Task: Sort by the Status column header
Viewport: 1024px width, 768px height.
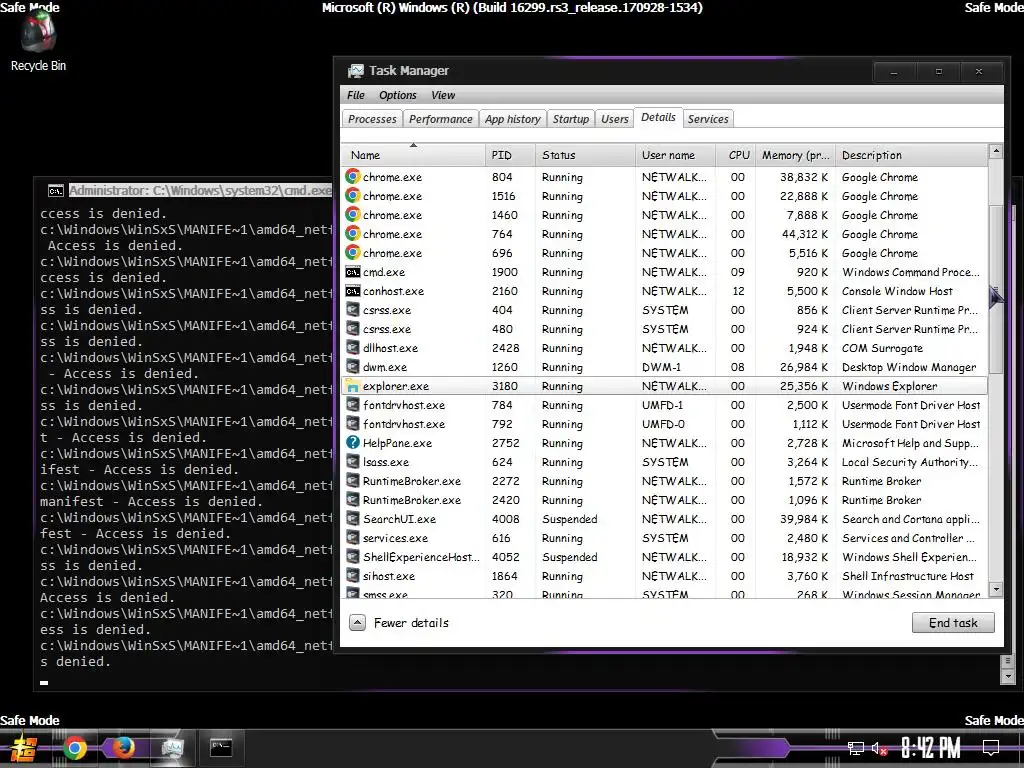Action: point(585,155)
